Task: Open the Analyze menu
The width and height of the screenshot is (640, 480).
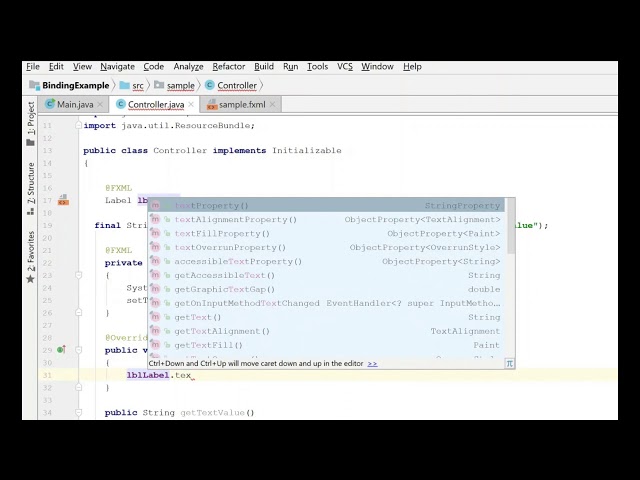Action: [188, 67]
